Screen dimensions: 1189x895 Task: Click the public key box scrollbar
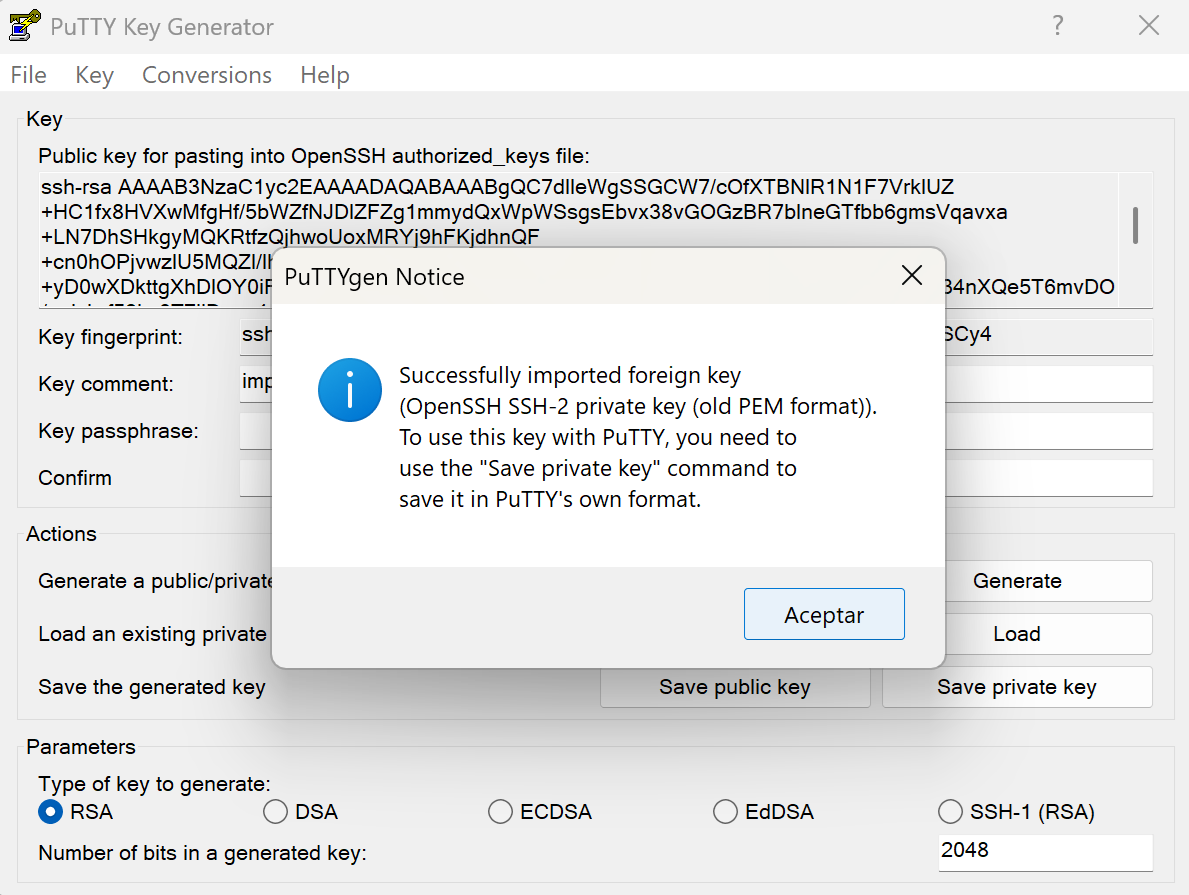1135,226
